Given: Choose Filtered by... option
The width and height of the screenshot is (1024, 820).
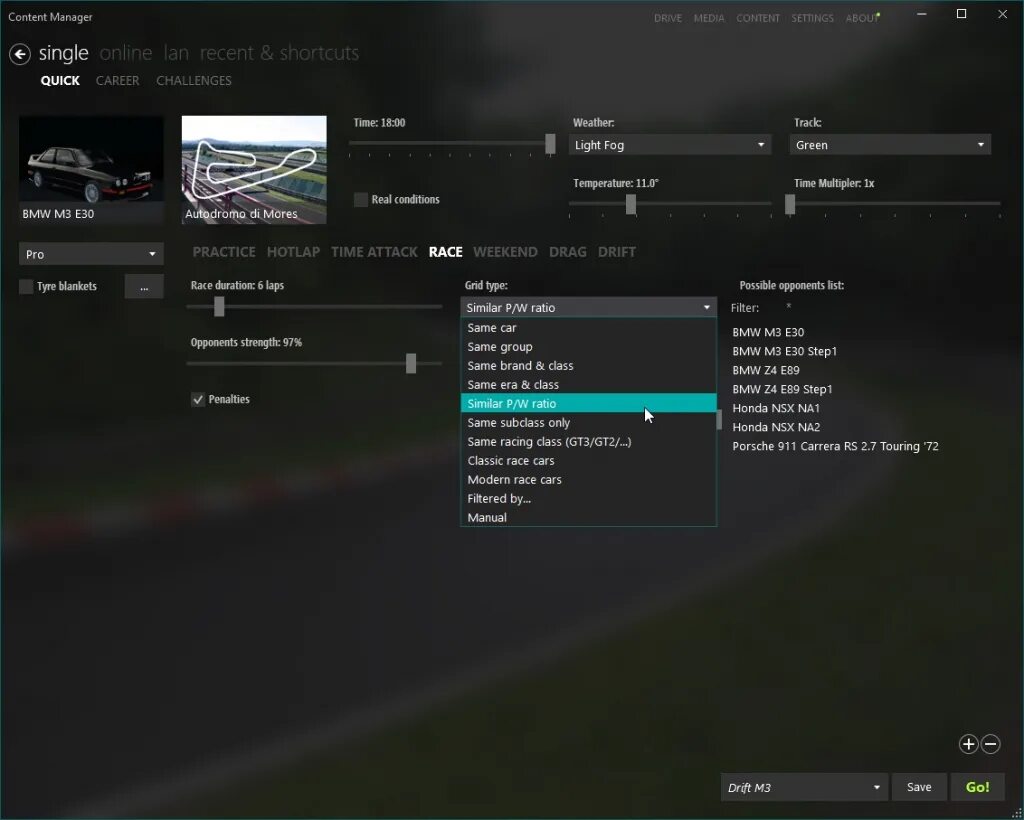Looking at the screenshot, I should [x=588, y=498].
